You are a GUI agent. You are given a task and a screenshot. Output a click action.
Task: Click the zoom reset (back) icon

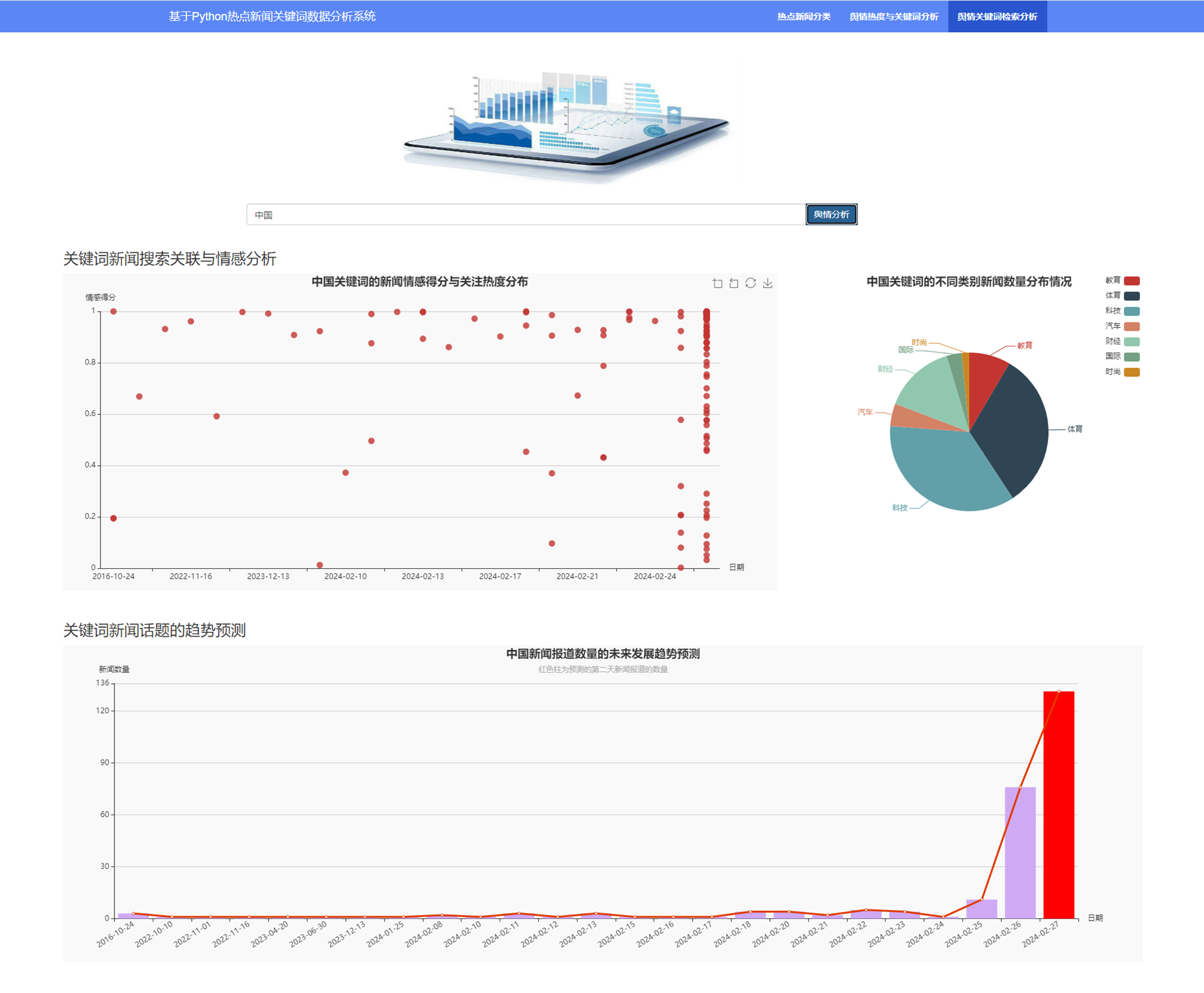[x=734, y=283]
